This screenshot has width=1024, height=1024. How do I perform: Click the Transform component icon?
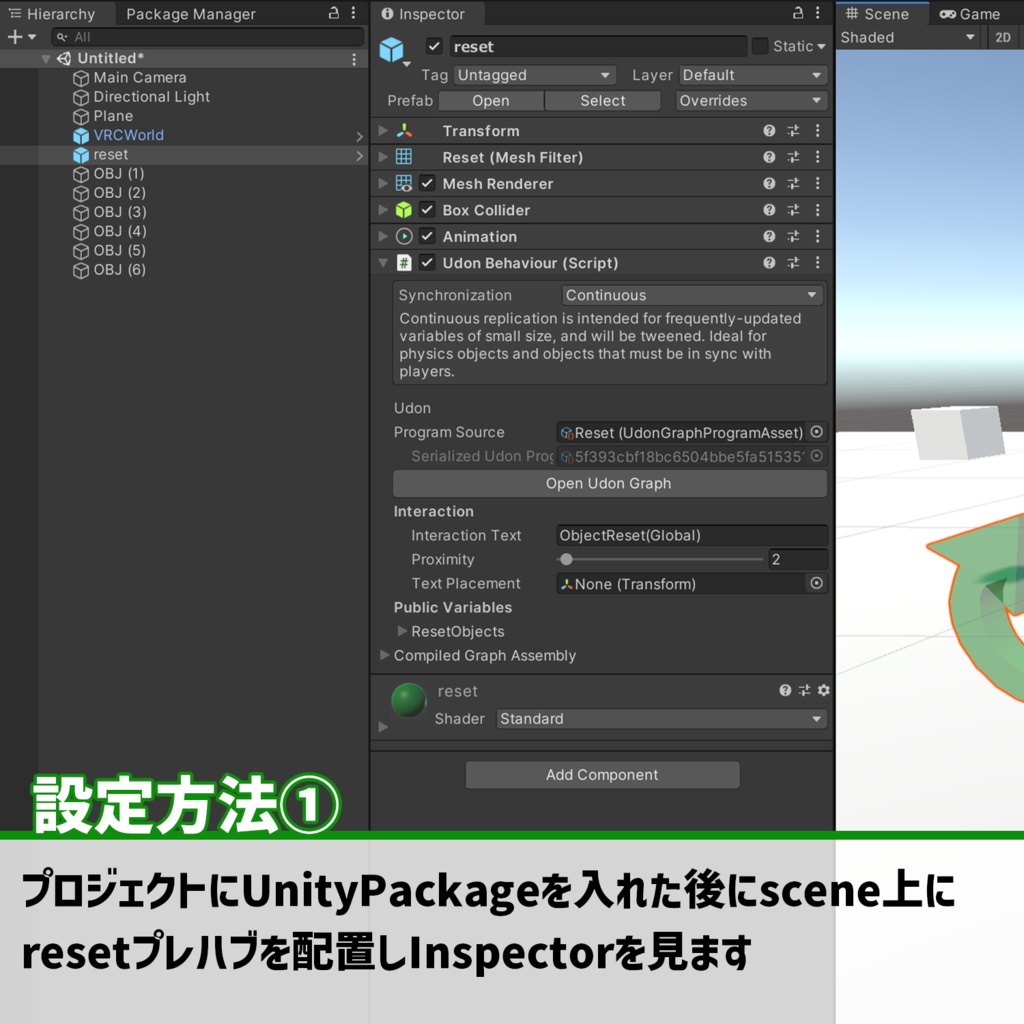click(x=403, y=130)
